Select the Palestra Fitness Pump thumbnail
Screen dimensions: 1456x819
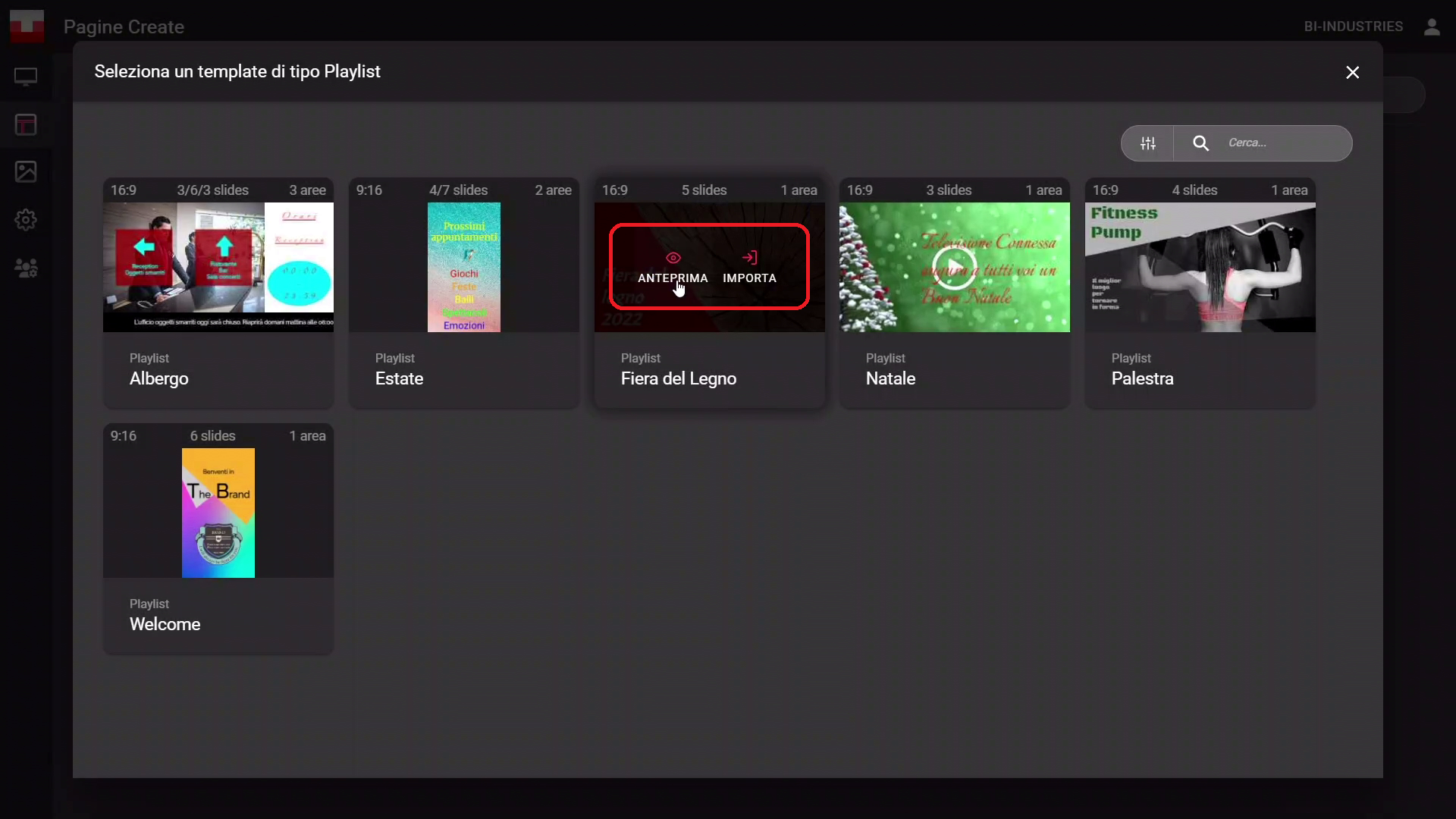tap(1200, 267)
